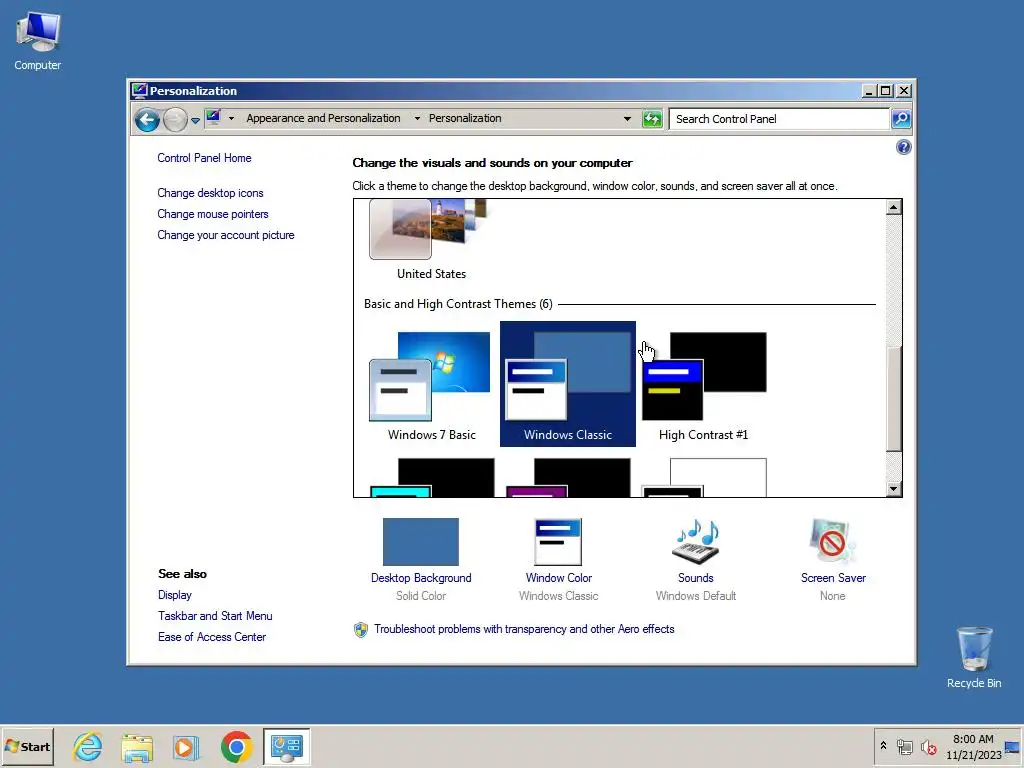Screen dimensions: 1024x768
Task: Open the clock showing 8:00 AM
Action: (x=973, y=746)
